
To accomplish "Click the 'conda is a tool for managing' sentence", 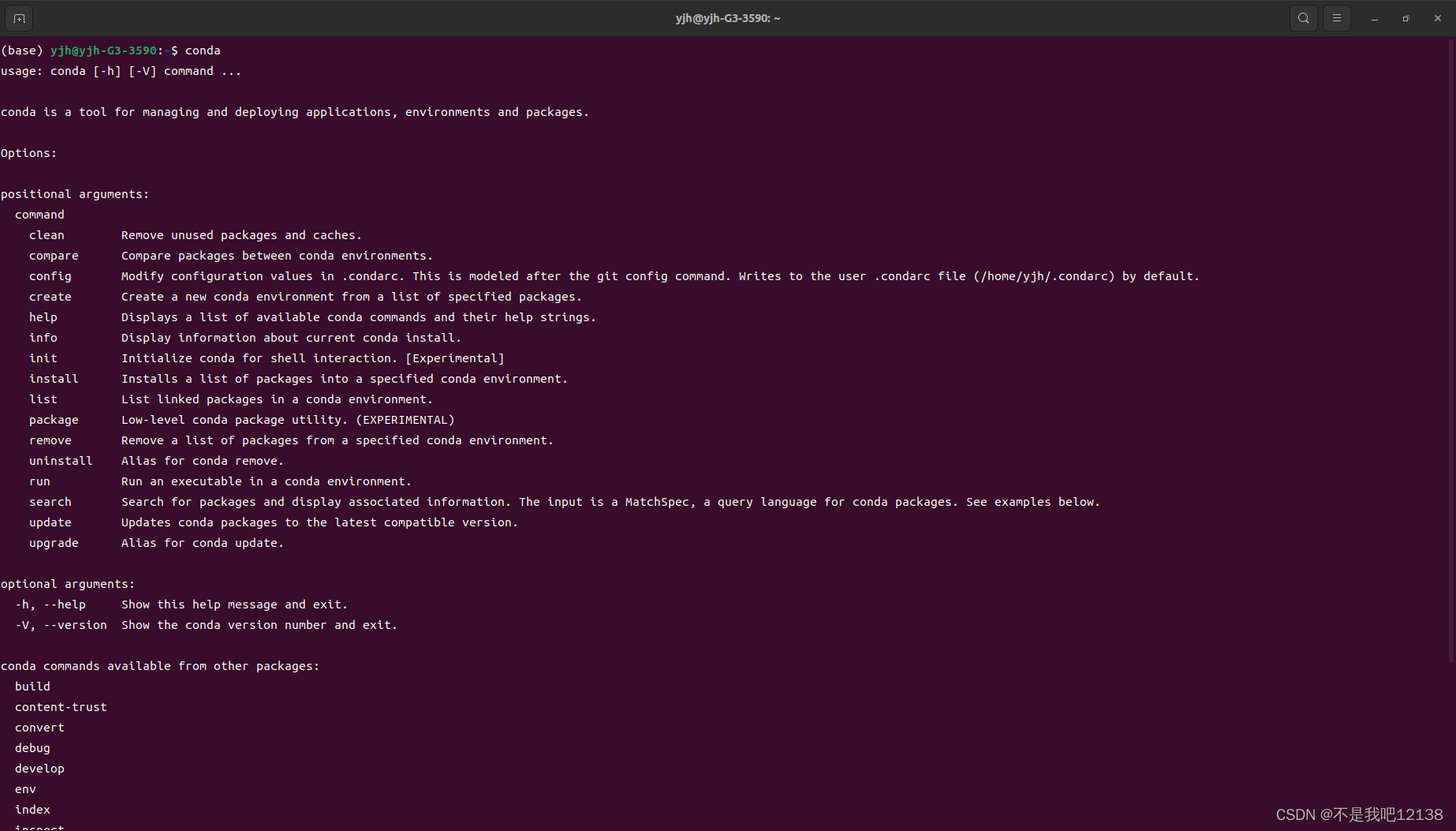I will [295, 112].
